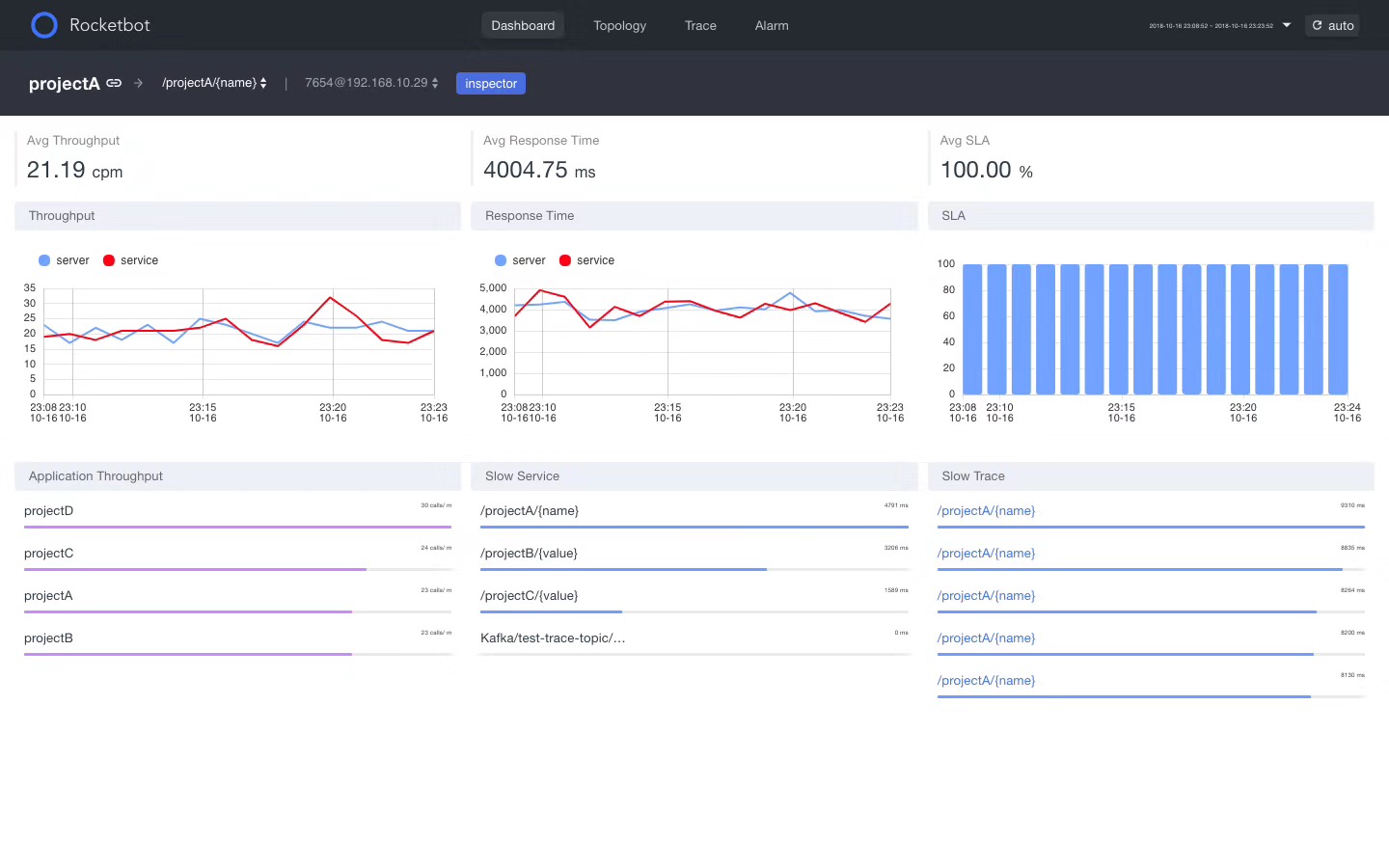Toggle server series label in Response Time legend
The image size is (1389, 868).
tap(529, 260)
